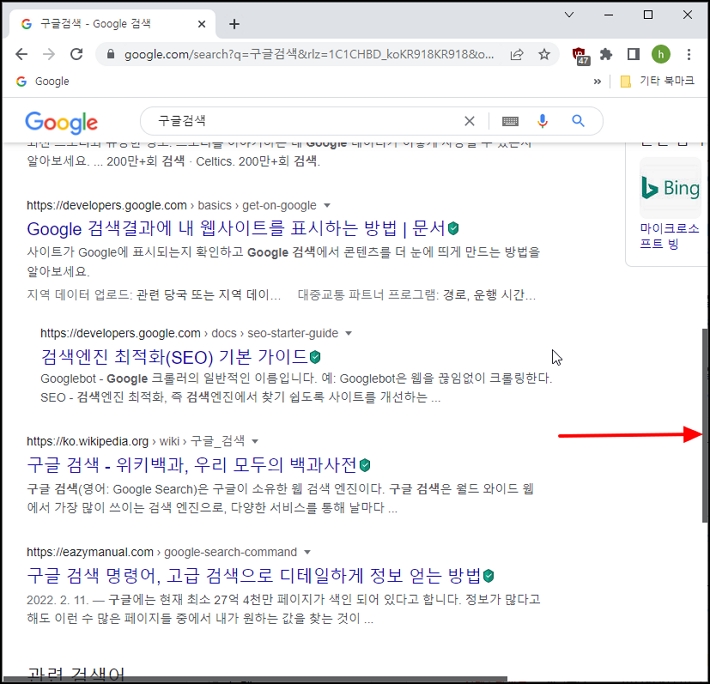The width and height of the screenshot is (710, 684).
Task: Click the 'https://ko.wikipedia.org' URL text
Action: pyautogui.click(x=87, y=441)
